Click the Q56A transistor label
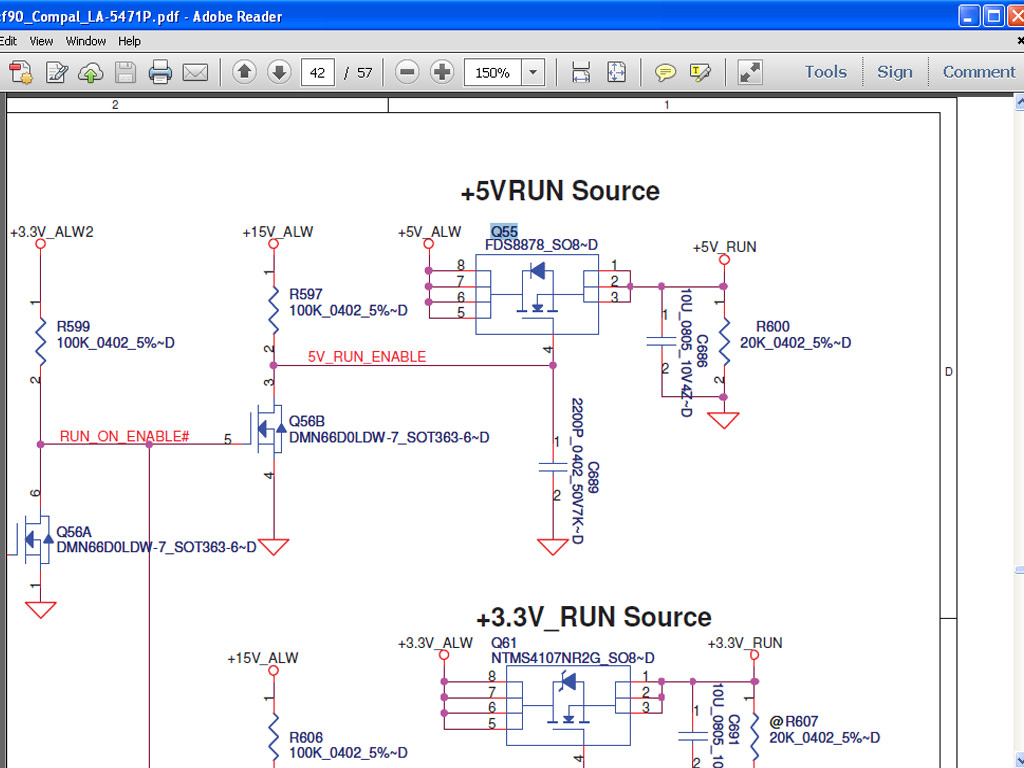Screen dimensions: 1024x768 click(x=74, y=532)
